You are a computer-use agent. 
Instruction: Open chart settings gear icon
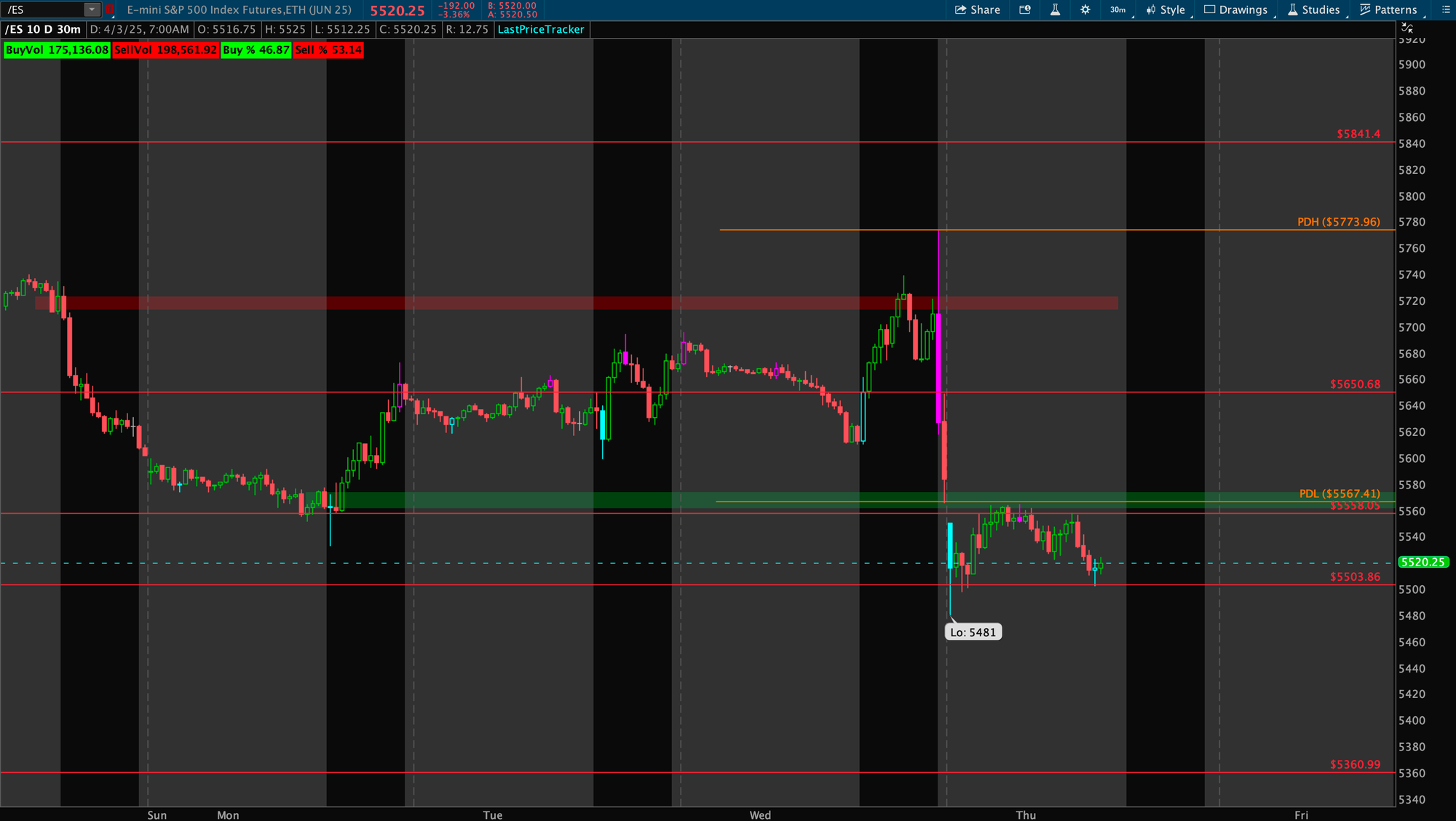[x=1085, y=9]
